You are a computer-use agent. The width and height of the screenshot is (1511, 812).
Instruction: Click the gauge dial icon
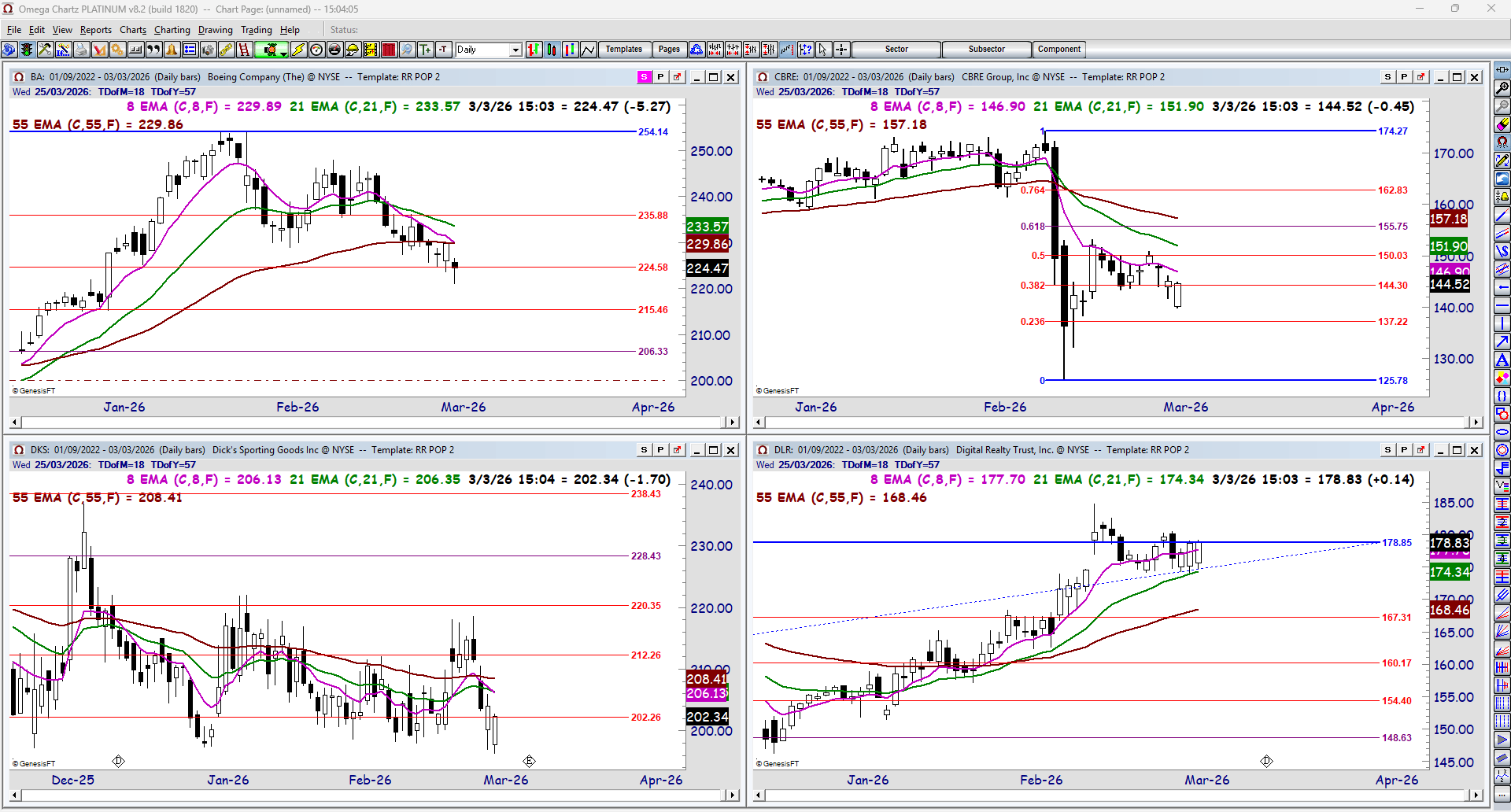[x=316, y=50]
